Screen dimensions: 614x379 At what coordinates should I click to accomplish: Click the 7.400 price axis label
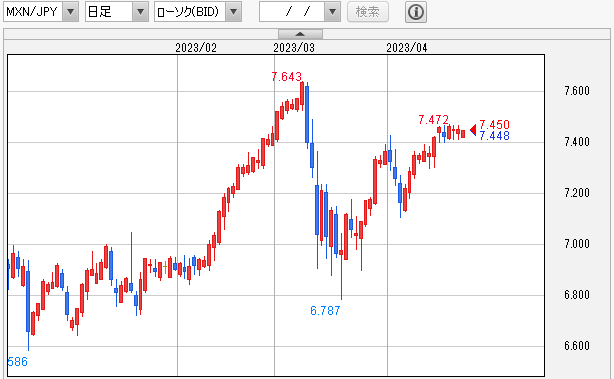point(577,142)
